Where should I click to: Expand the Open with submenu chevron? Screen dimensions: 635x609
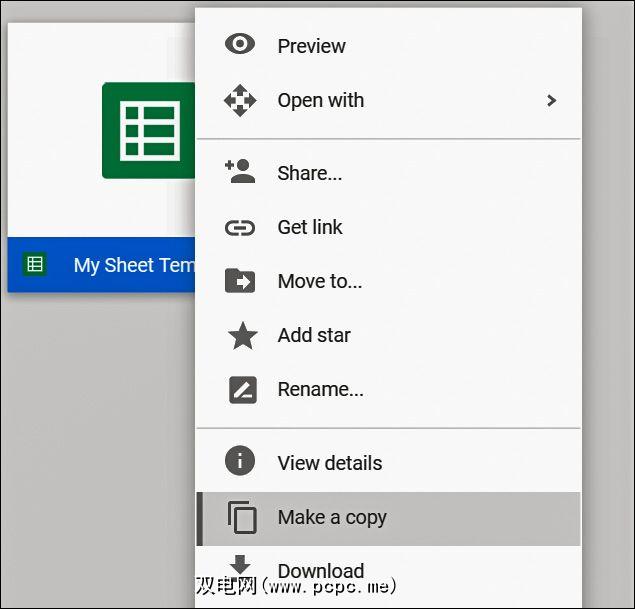tap(551, 100)
